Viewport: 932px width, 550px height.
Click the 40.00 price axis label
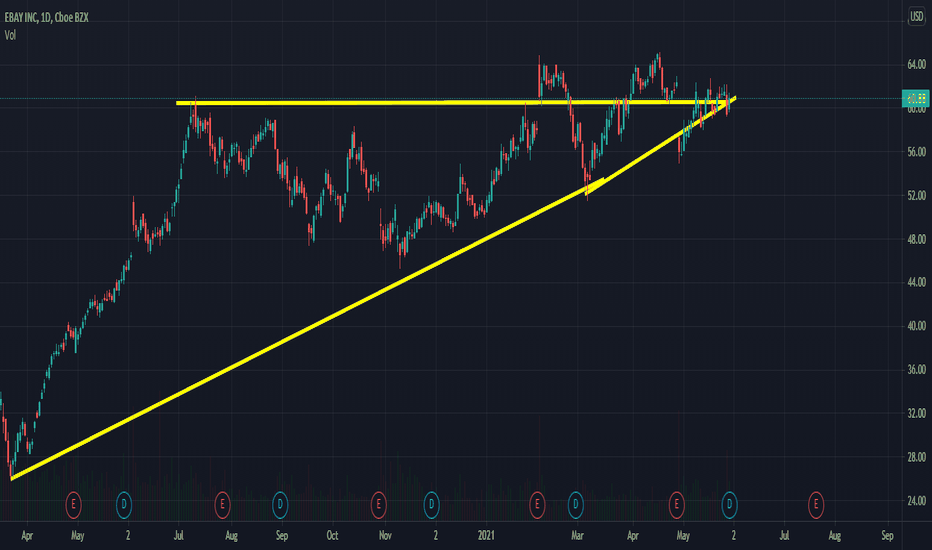(x=917, y=326)
